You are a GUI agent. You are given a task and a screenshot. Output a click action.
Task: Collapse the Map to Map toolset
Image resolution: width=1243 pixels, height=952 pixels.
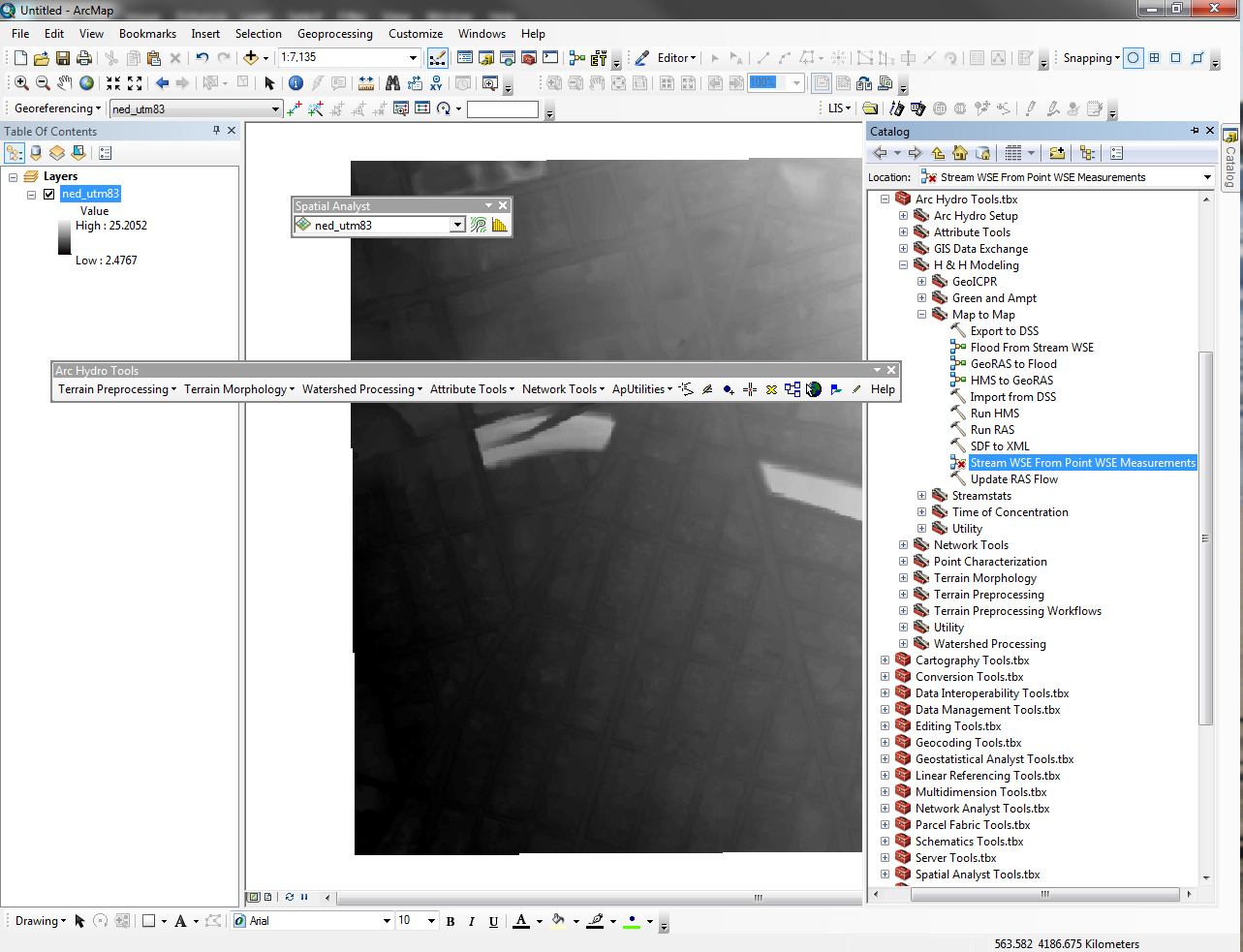[921, 315]
